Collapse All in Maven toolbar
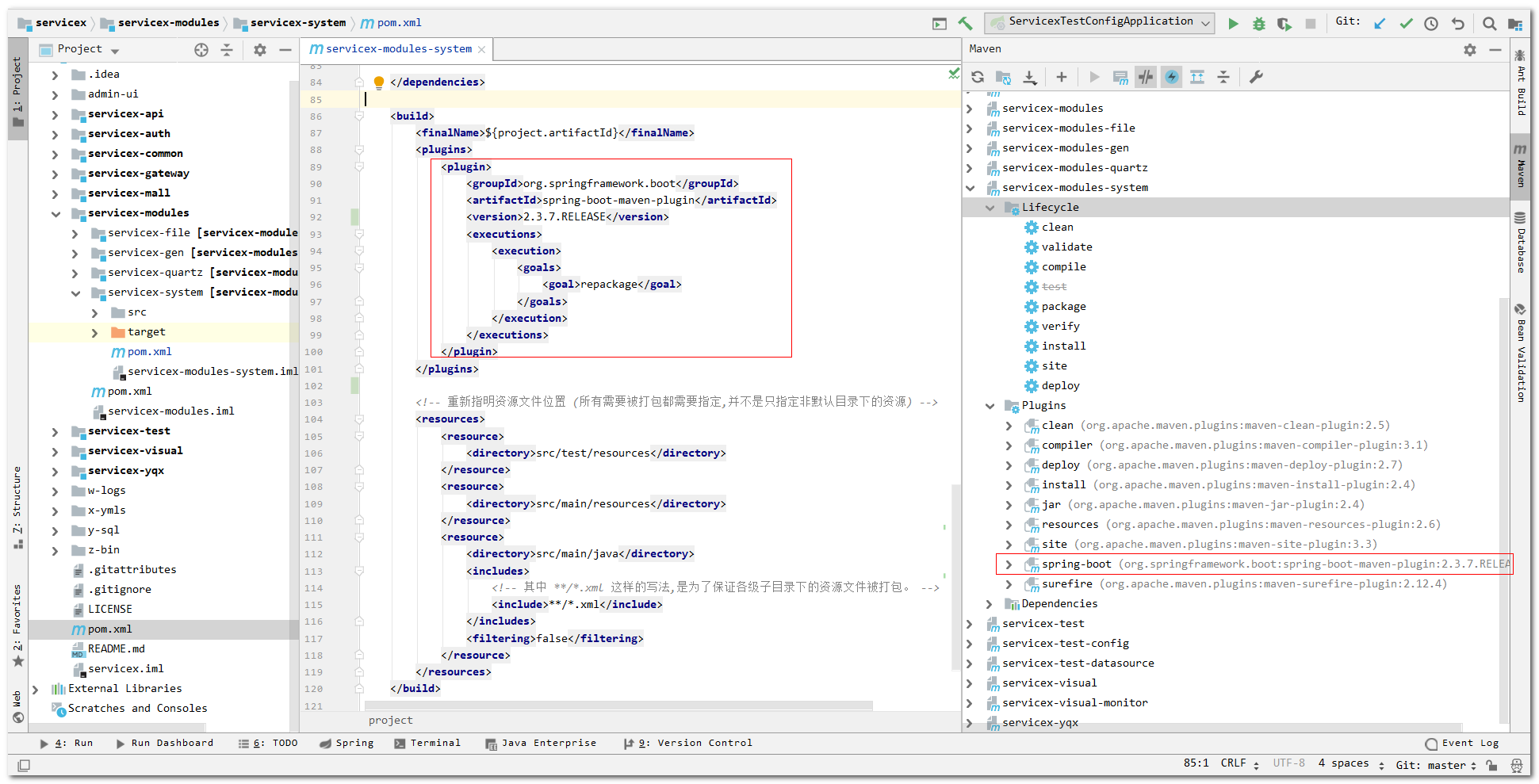 click(1223, 77)
